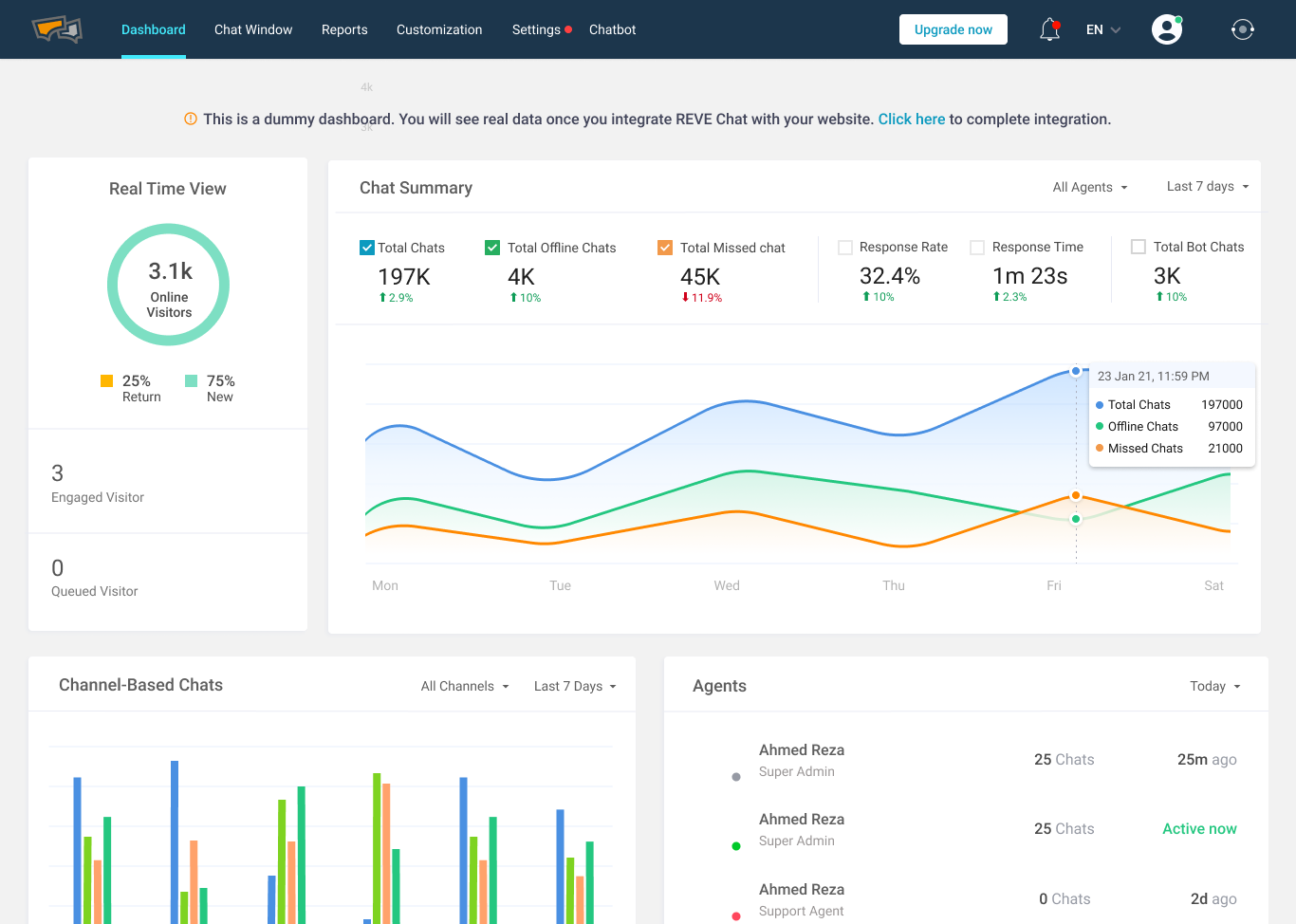
Task: Click the red status dot beside Support Agent
Action: [x=736, y=916]
